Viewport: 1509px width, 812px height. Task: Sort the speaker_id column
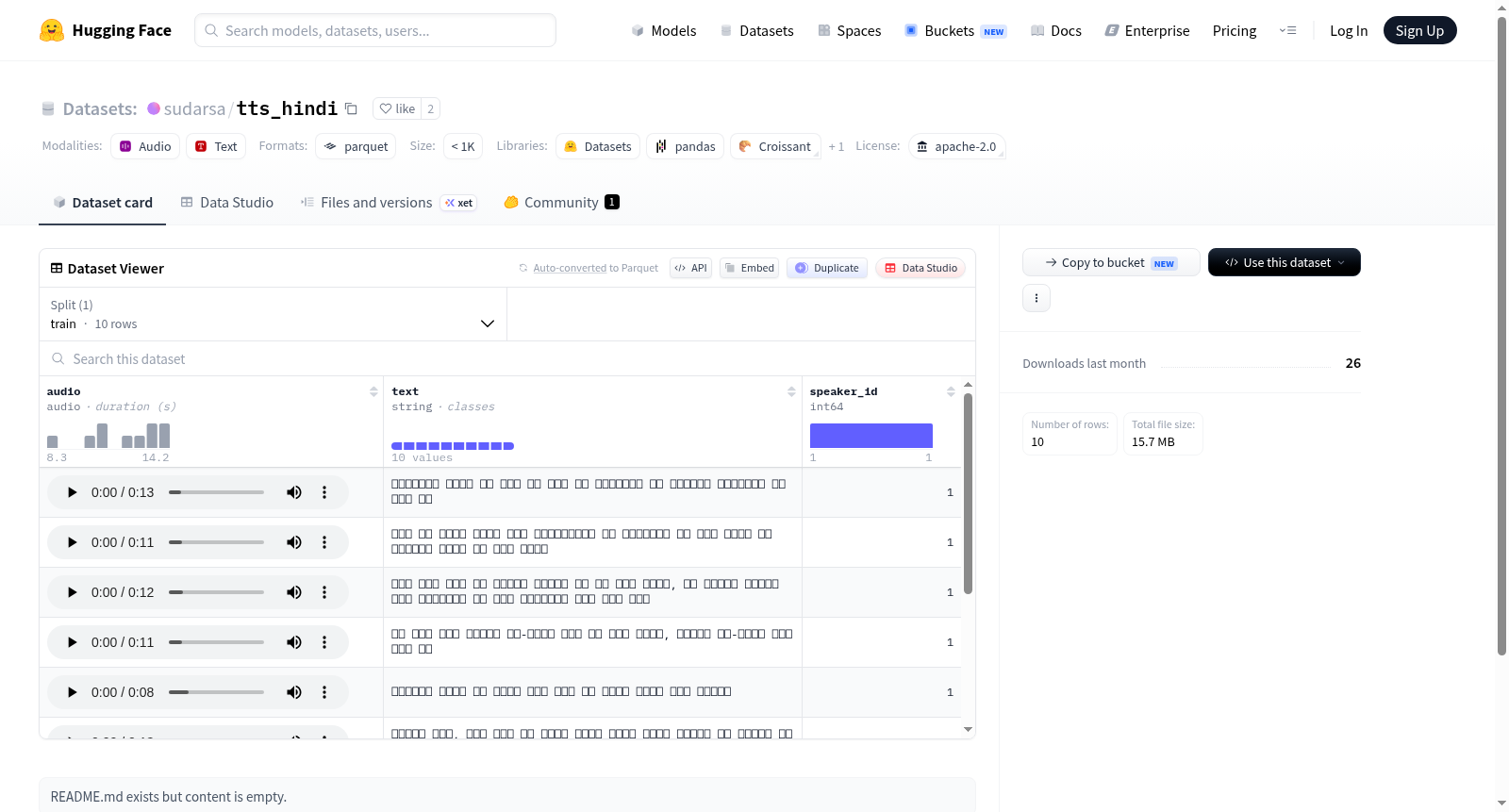(951, 391)
